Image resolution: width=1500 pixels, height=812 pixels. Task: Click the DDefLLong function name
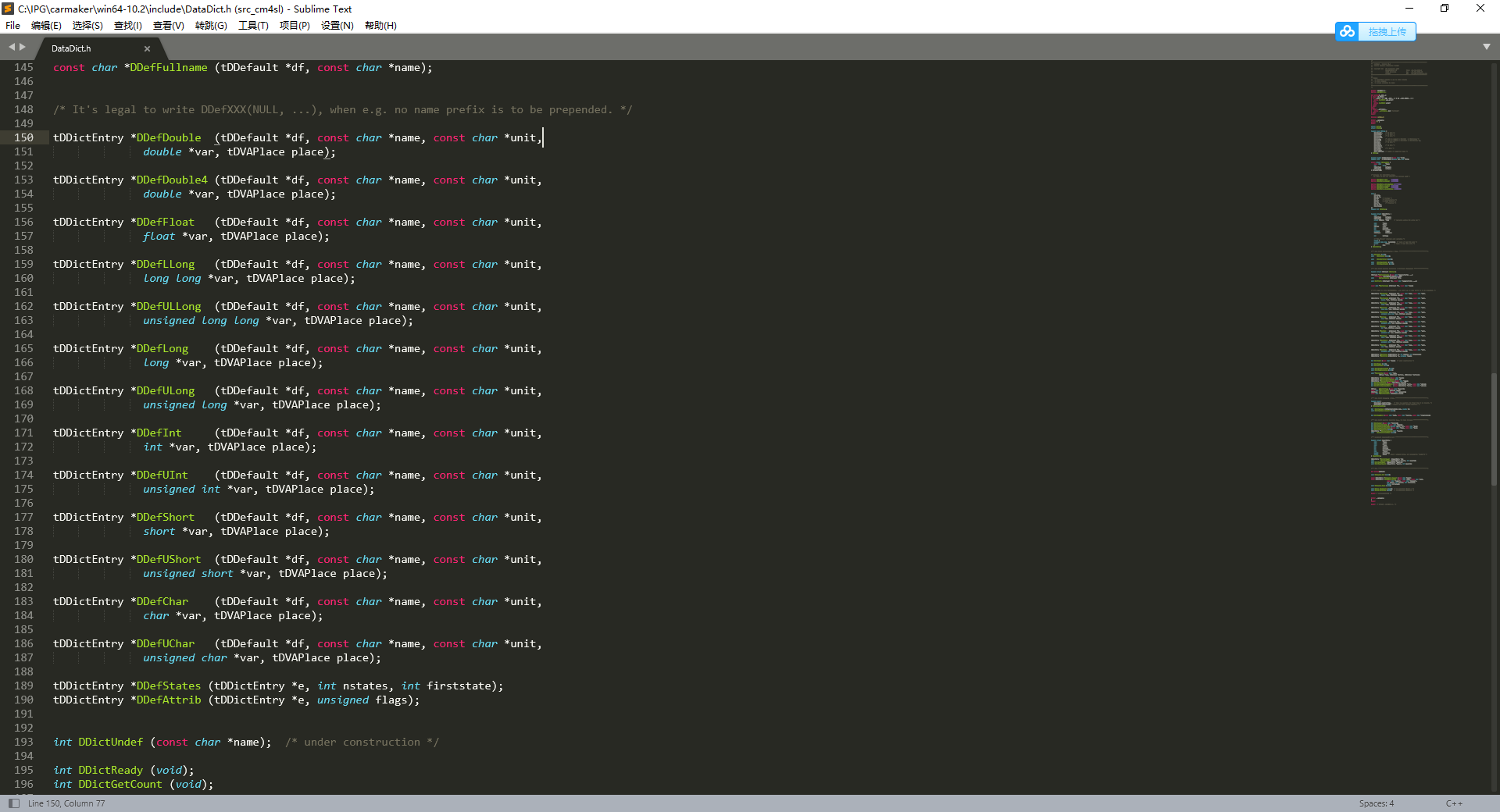[166, 265]
